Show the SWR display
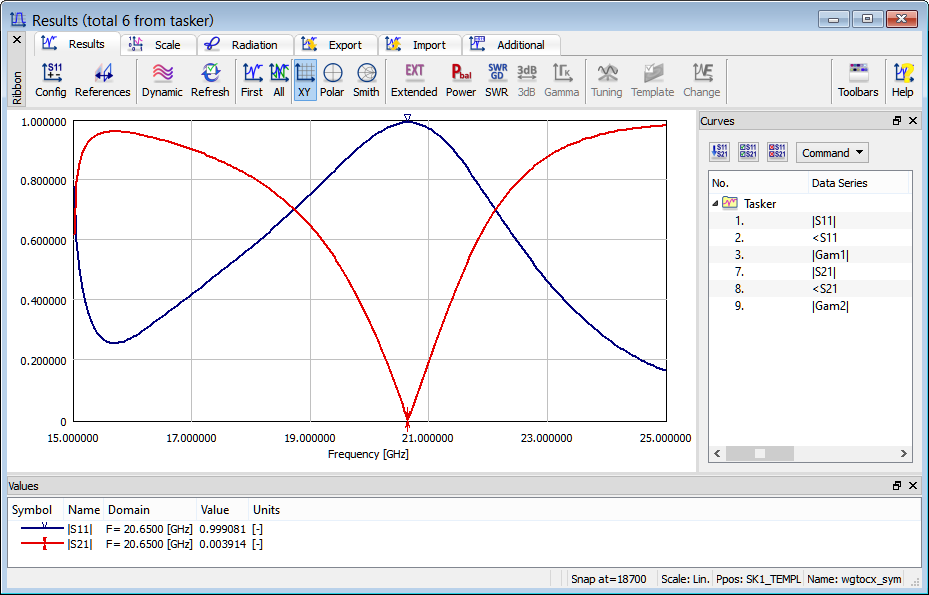 (496, 80)
